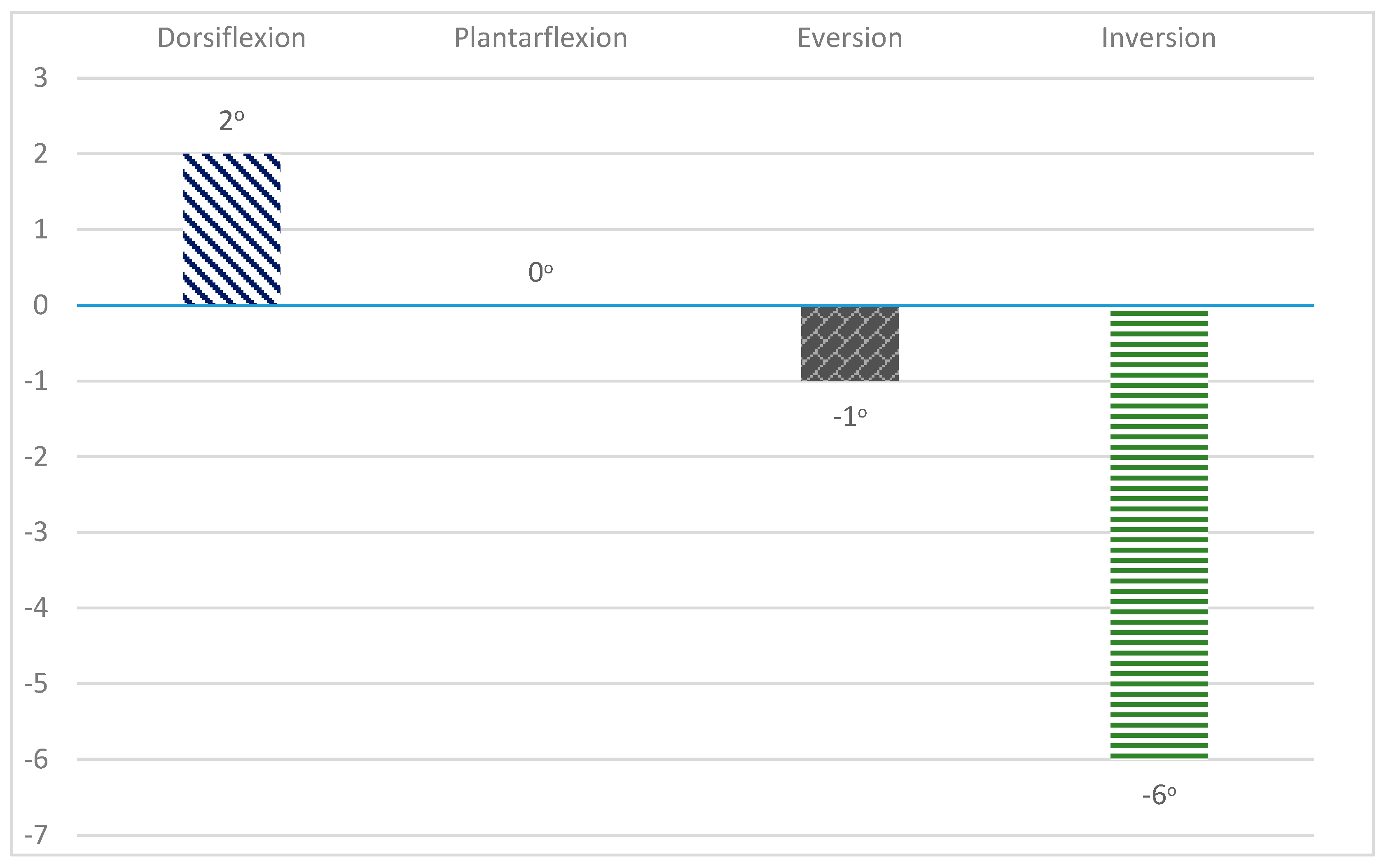Viewport: 1384px width, 868px height.
Task: Click the -1° data label
Action: tap(849, 417)
